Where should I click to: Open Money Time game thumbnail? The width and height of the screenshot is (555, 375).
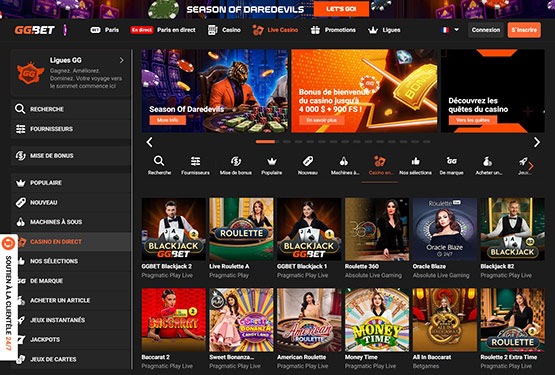pyautogui.click(x=377, y=320)
